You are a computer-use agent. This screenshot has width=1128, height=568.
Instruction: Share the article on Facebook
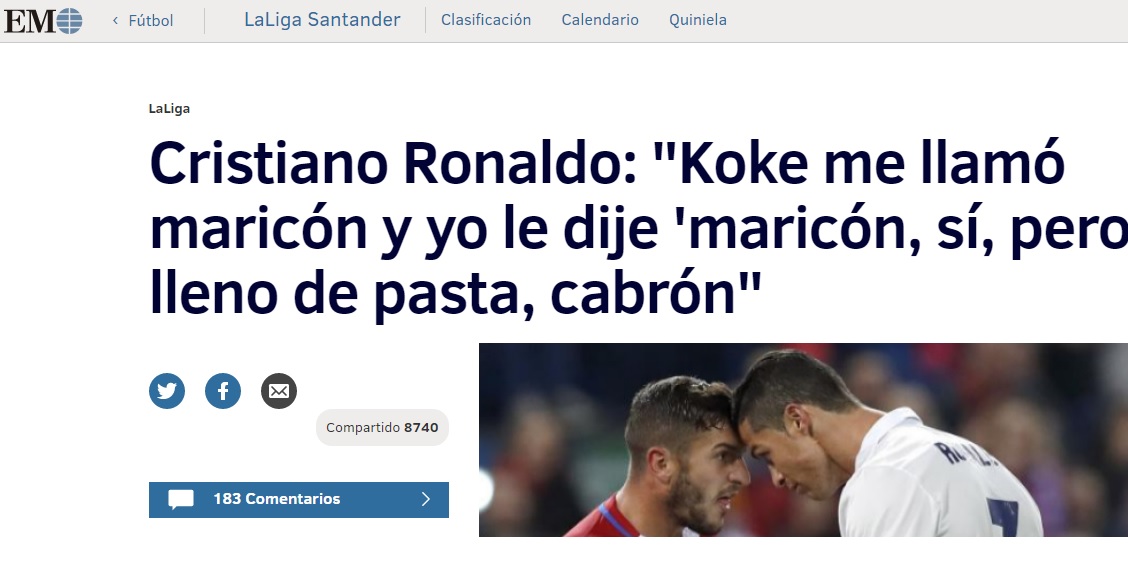click(x=223, y=391)
